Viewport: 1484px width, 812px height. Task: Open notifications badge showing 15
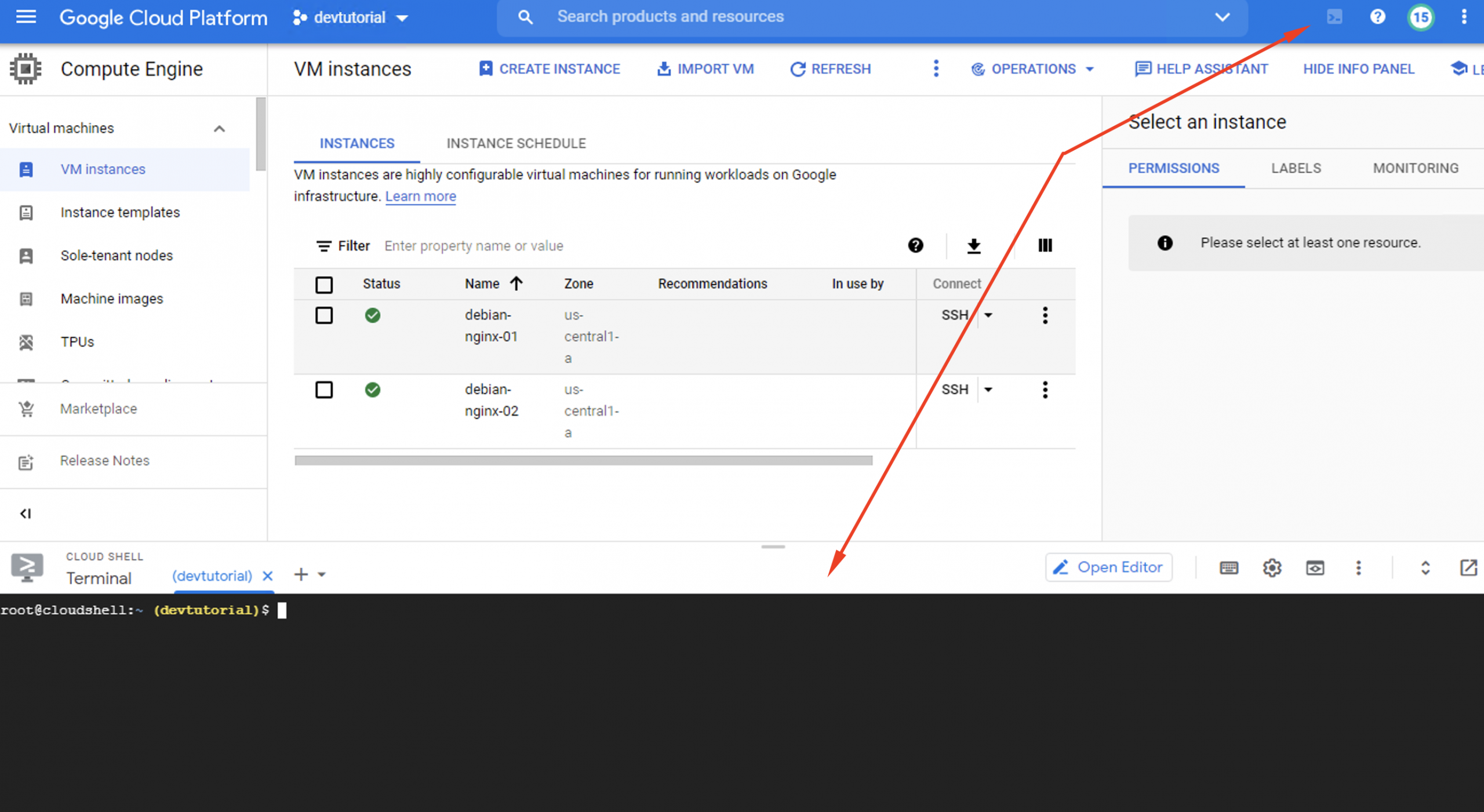tap(1420, 17)
